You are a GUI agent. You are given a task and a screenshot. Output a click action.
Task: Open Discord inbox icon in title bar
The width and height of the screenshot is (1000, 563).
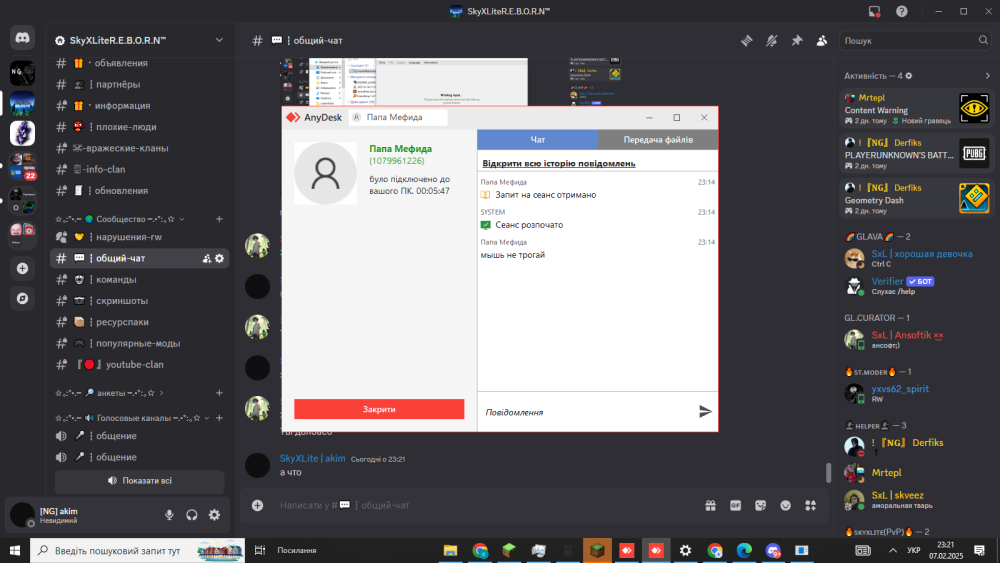tap(874, 11)
